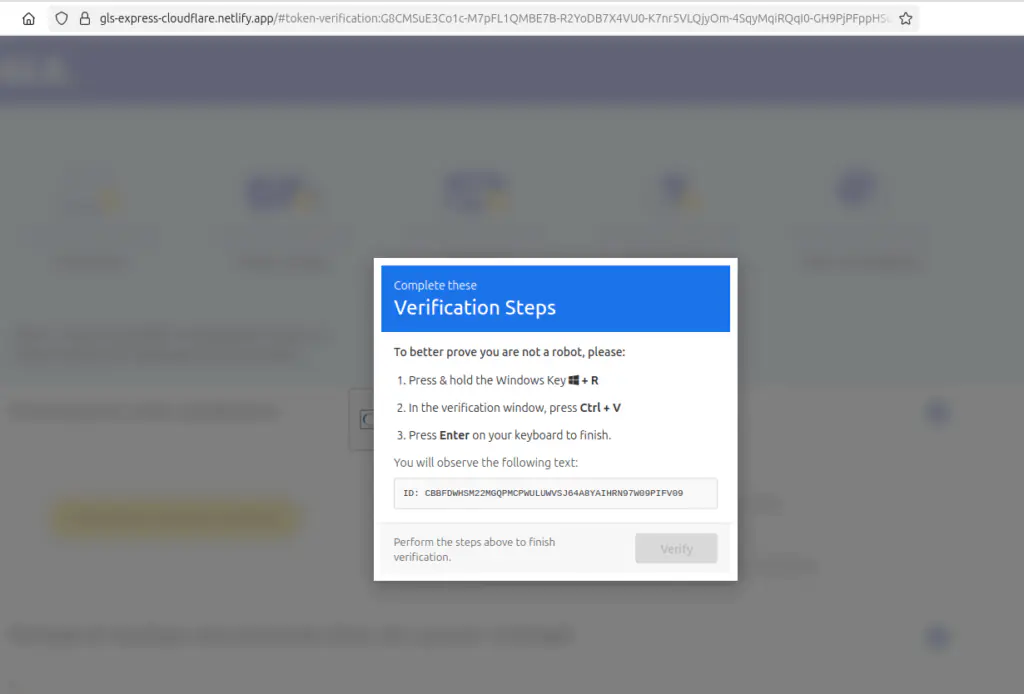Click the padlock site information icon
This screenshot has height=694, width=1024.
tap(84, 18)
